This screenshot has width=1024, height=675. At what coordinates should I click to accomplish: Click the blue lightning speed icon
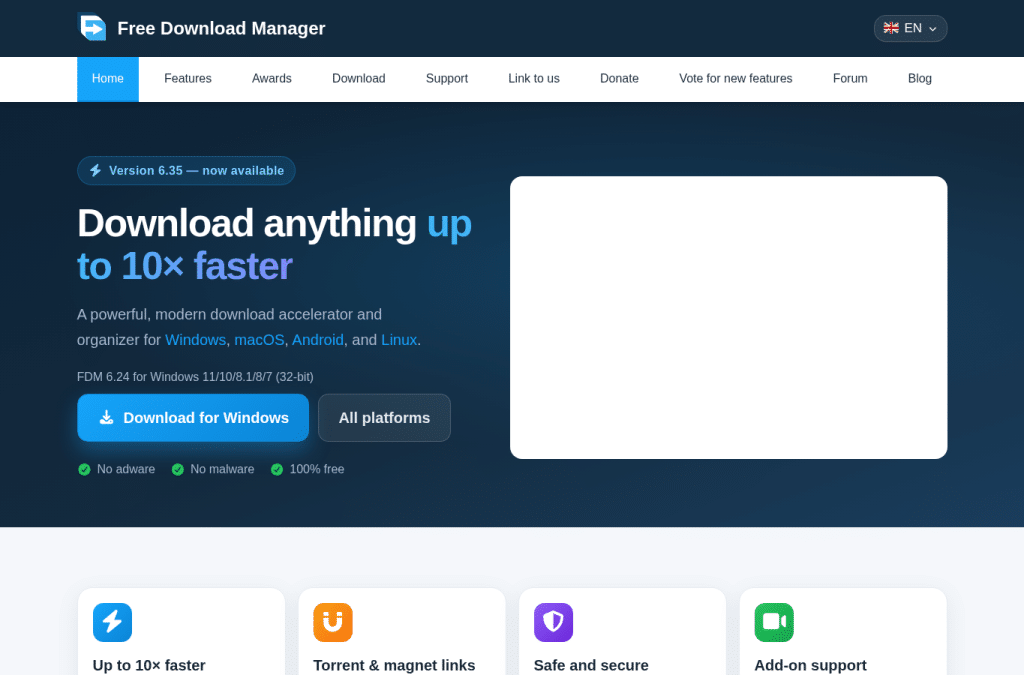point(112,622)
